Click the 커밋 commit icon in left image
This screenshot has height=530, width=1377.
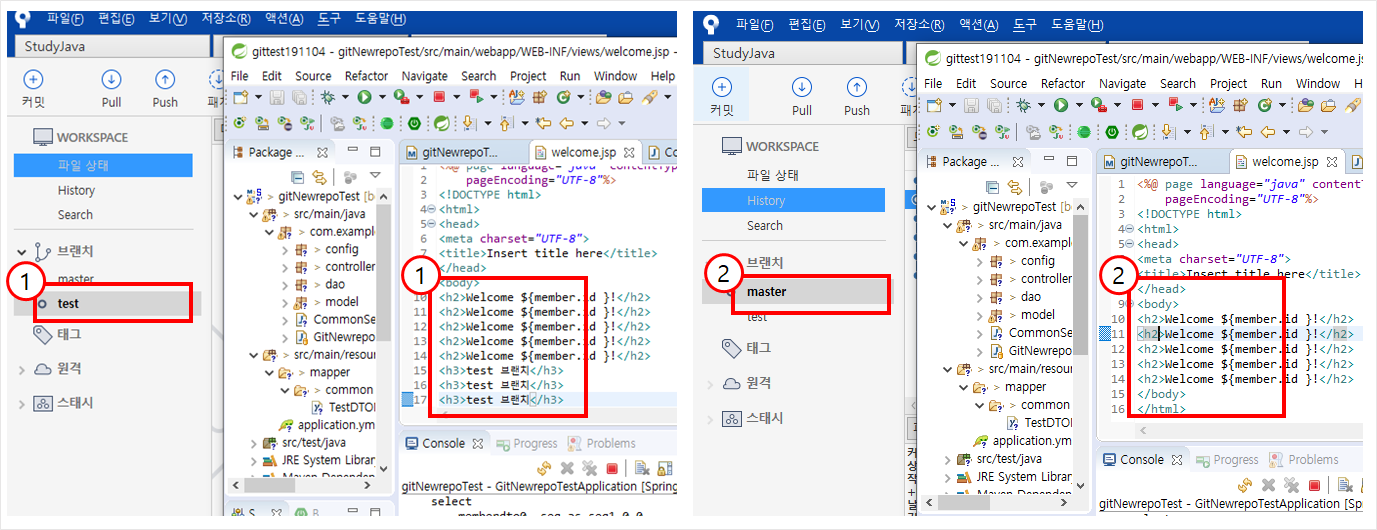(33, 80)
